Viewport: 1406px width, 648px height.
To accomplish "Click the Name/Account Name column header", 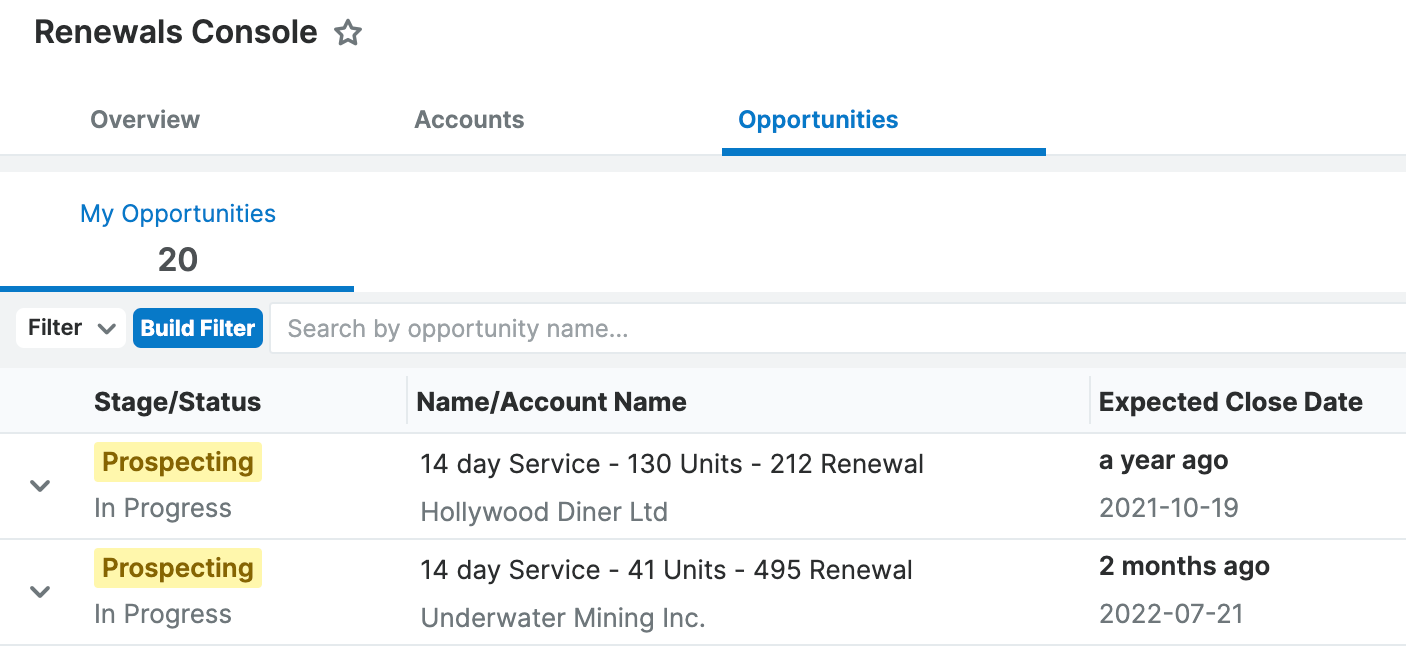I will click(x=551, y=402).
